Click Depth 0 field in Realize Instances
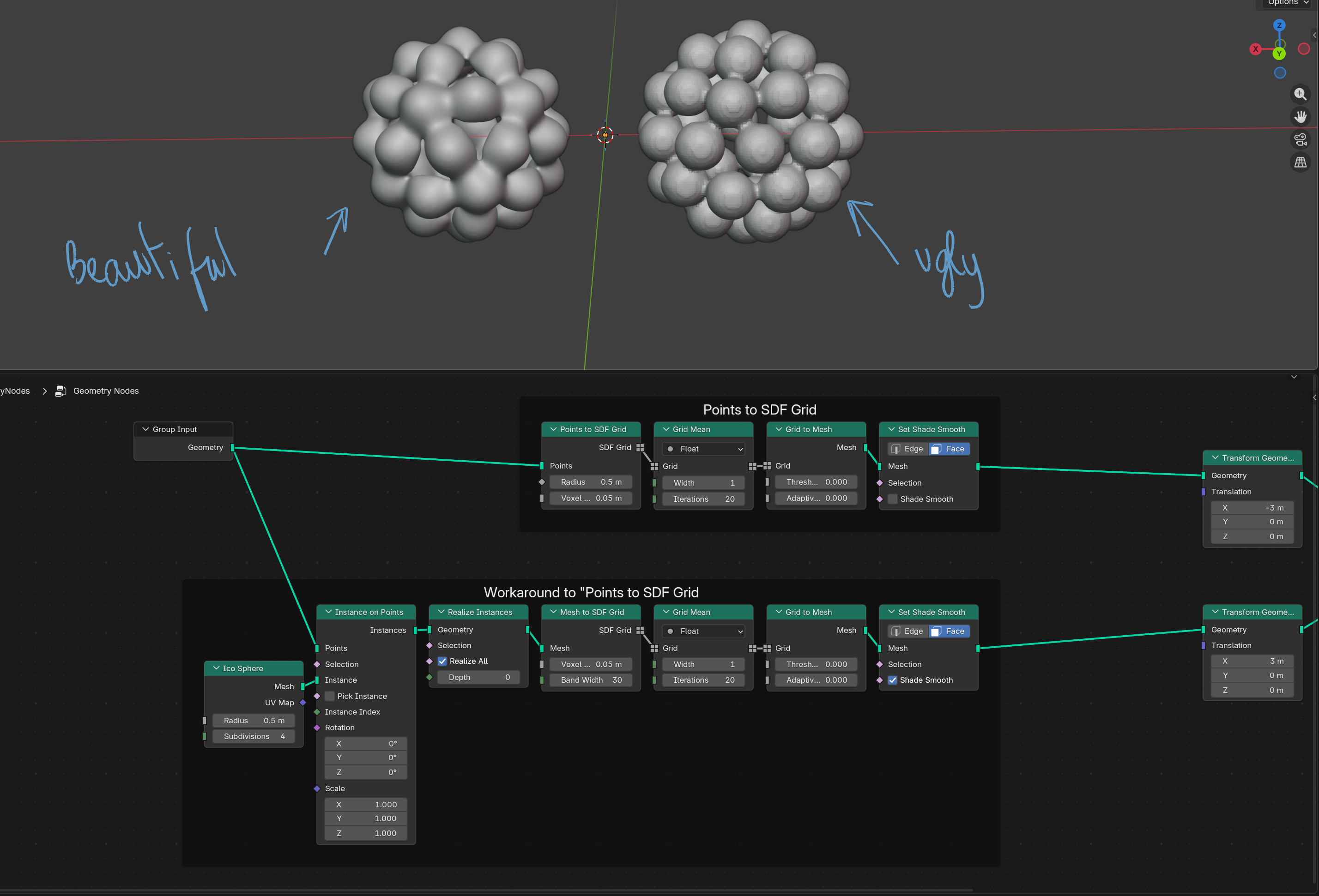Image resolution: width=1319 pixels, height=896 pixels. tap(478, 678)
